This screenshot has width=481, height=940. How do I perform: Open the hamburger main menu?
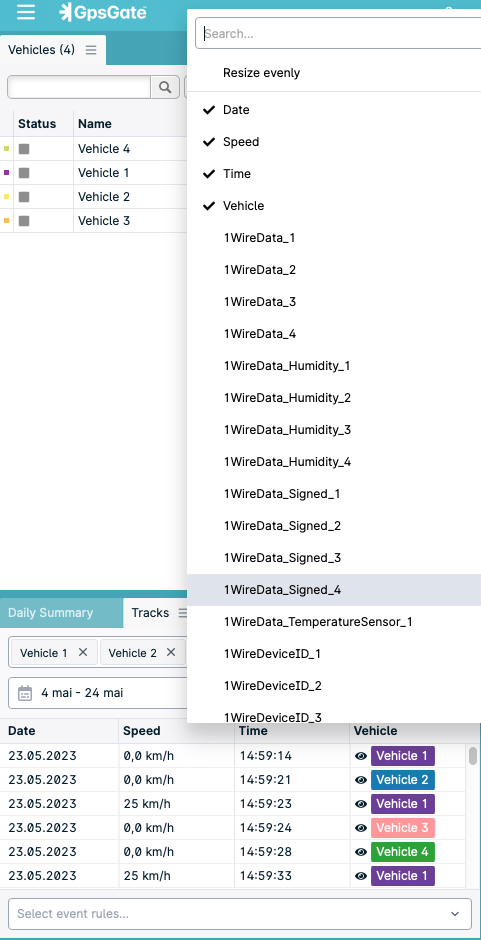pyautogui.click(x=26, y=13)
